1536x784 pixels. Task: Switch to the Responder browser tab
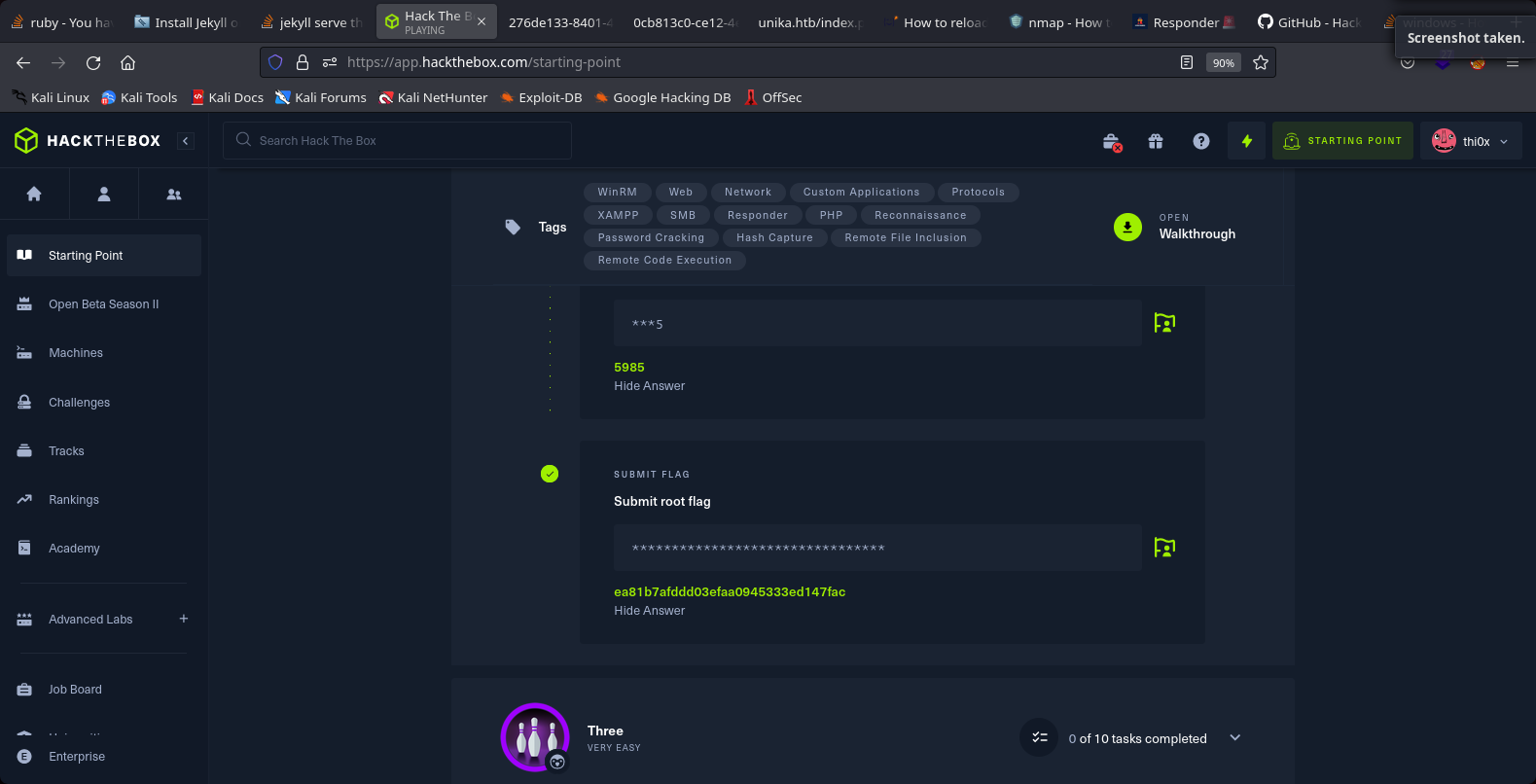[1184, 22]
